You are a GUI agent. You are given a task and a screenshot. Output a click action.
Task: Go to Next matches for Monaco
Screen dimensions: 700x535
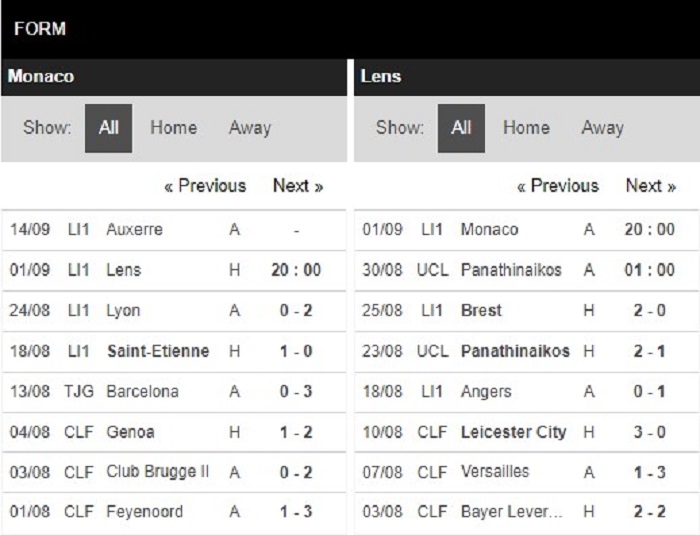click(298, 185)
